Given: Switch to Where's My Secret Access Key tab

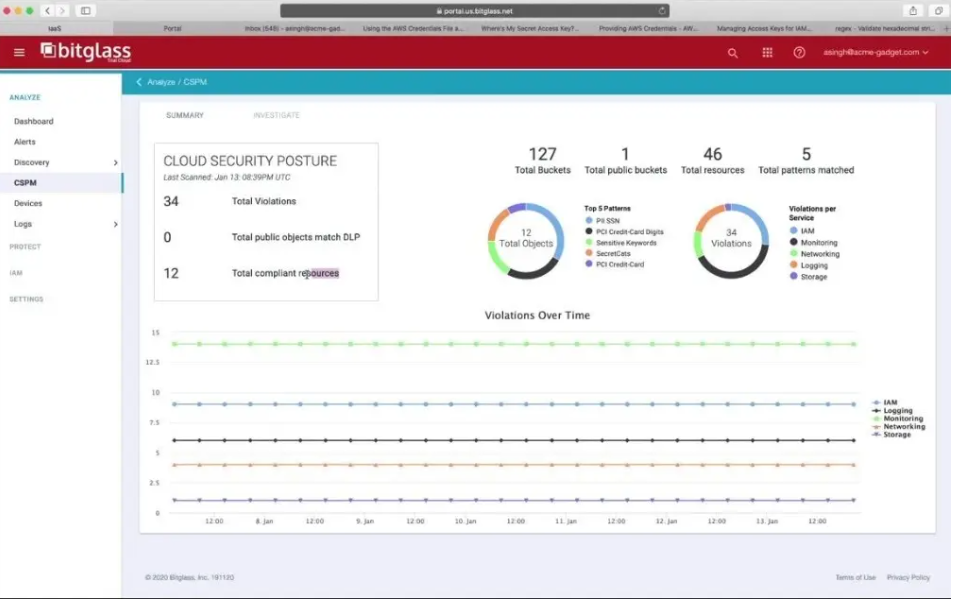Looking at the screenshot, I should (x=530, y=28).
